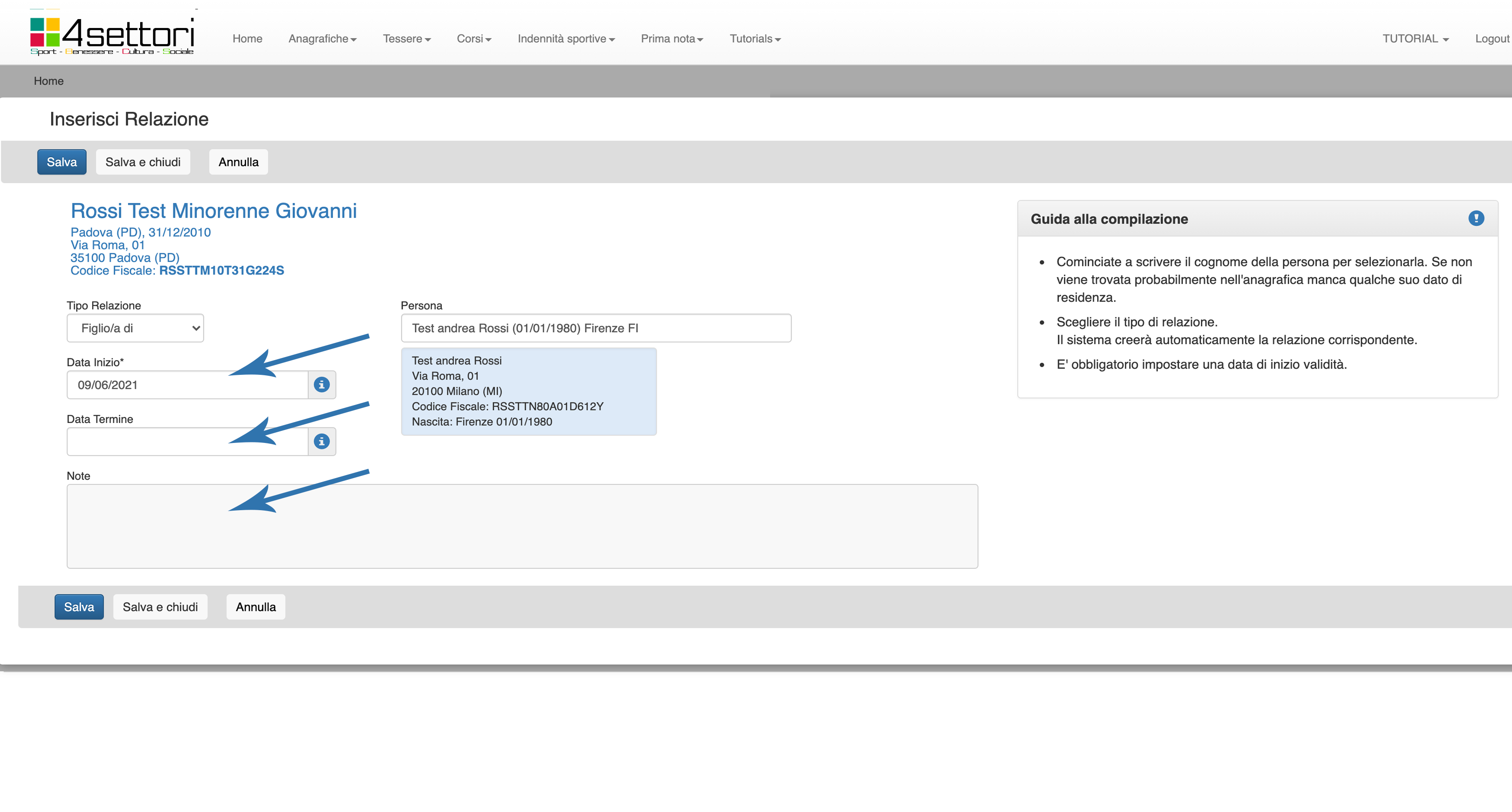Open Indennità sportive menu
Screen dimensions: 1512x812
click(566, 39)
